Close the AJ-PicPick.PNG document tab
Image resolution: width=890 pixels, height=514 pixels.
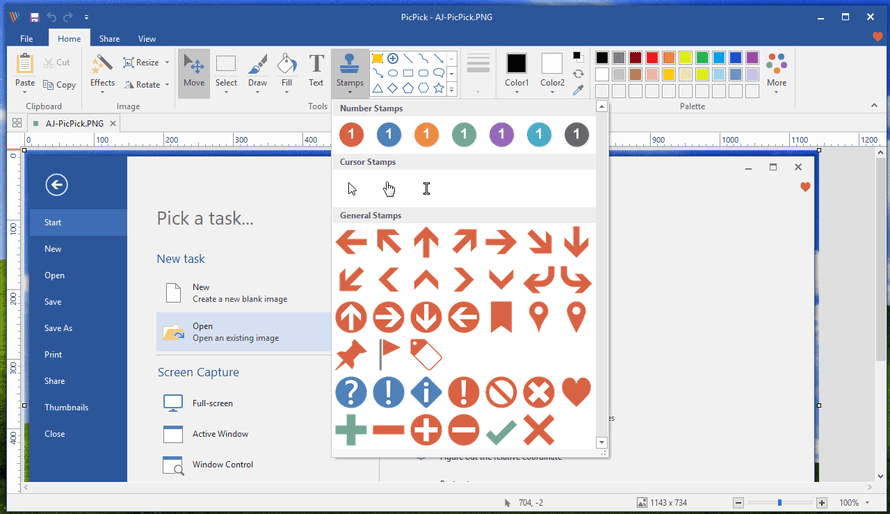113,124
